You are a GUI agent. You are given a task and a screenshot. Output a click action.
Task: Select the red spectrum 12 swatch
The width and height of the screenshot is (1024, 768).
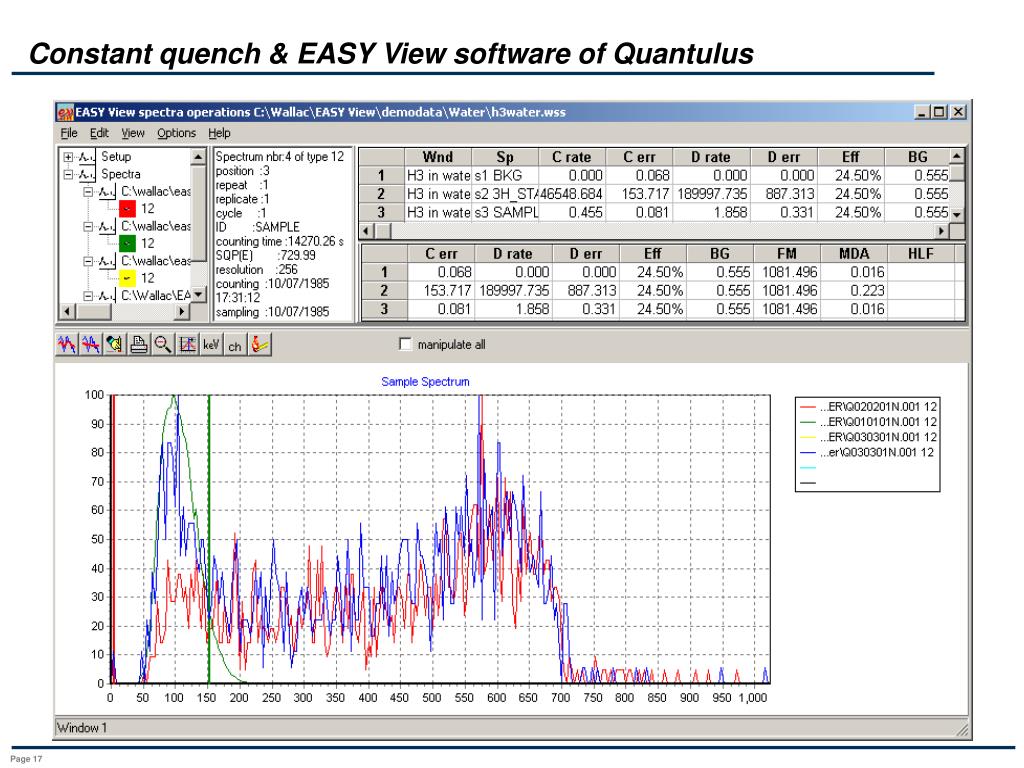click(x=127, y=208)
